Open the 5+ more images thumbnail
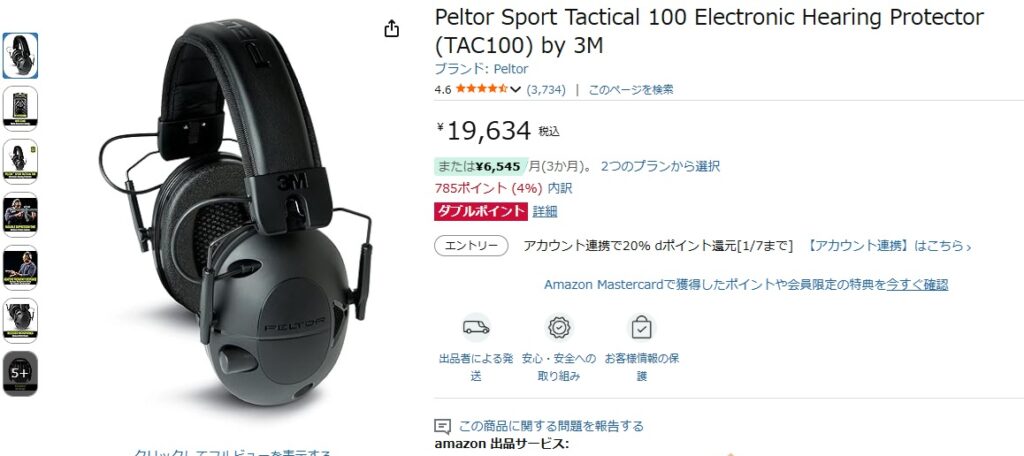This screenshot has height=456, width=1024. coord(20,374)
